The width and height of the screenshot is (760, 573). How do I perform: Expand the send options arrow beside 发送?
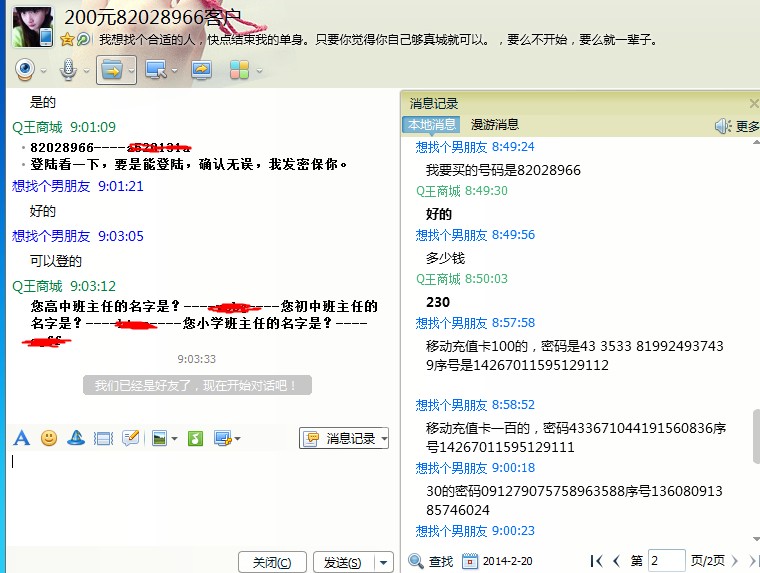pos(383,563)
